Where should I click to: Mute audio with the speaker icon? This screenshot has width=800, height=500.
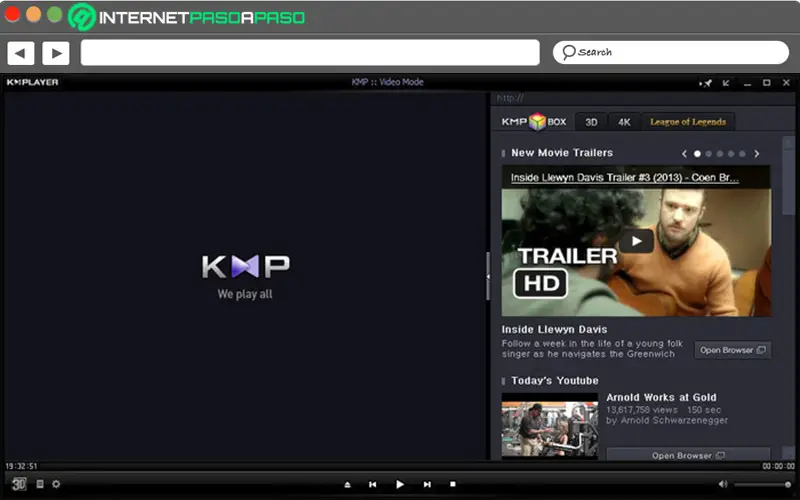coord(722,484)
